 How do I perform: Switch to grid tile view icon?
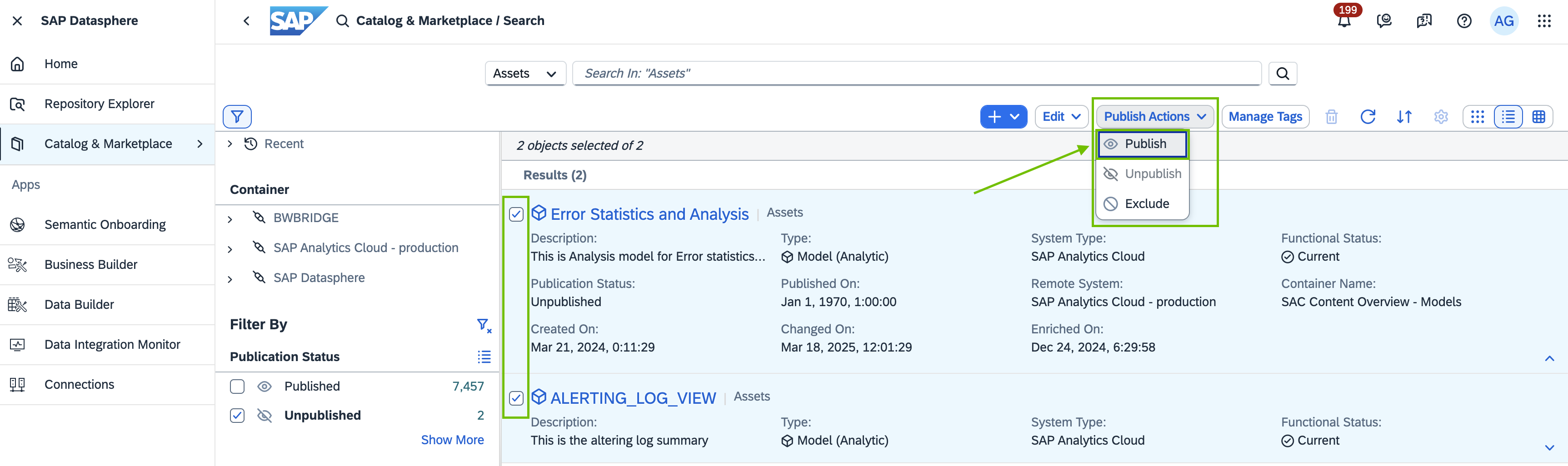pyautogui.click(x=1477, y=116)
